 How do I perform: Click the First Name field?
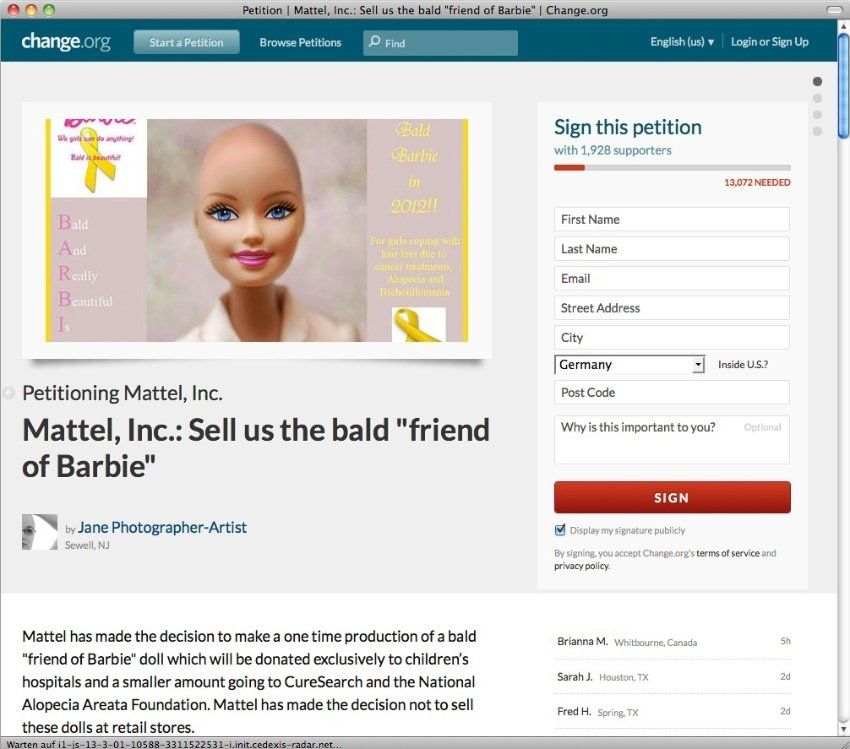672,219
